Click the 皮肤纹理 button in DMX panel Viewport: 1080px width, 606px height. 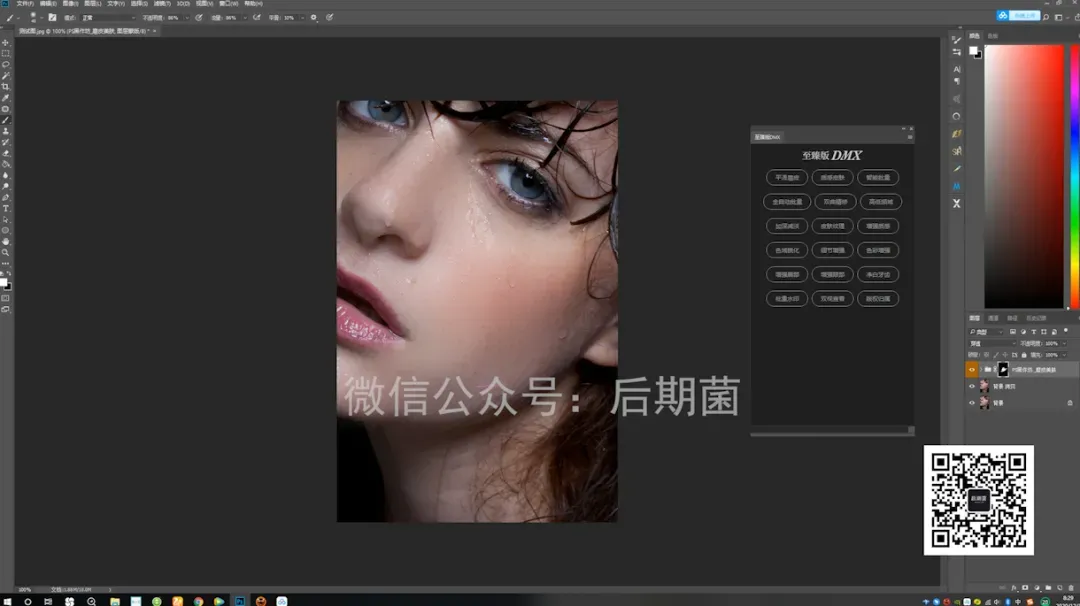pos(832,226)
